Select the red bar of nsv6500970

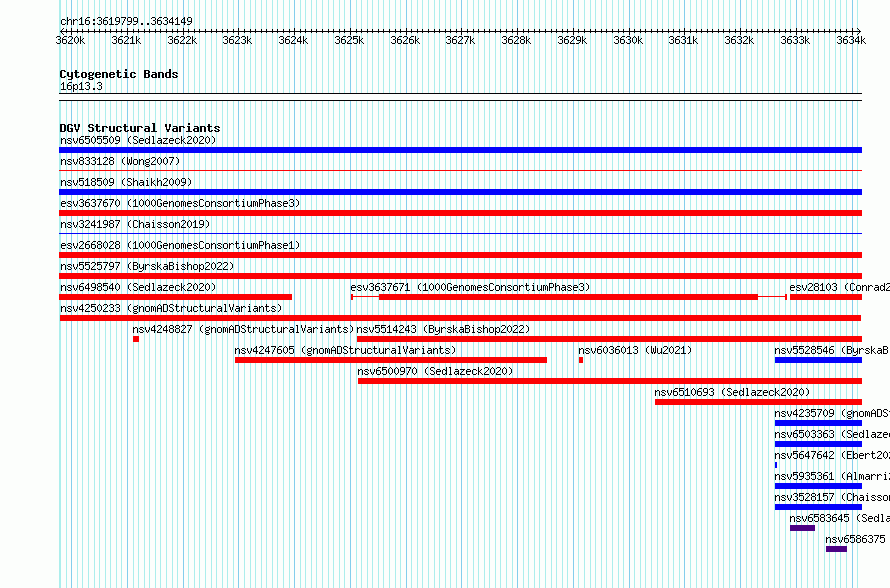610,381
